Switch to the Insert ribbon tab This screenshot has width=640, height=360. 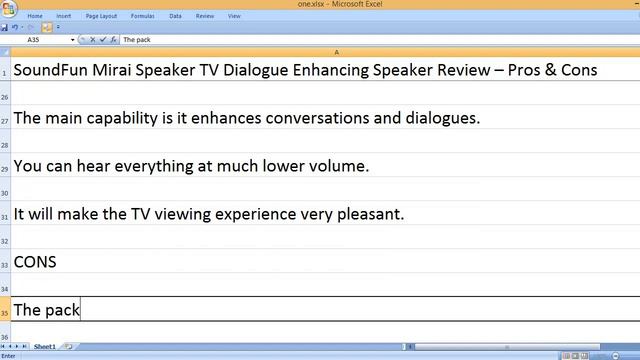(63, 16)
